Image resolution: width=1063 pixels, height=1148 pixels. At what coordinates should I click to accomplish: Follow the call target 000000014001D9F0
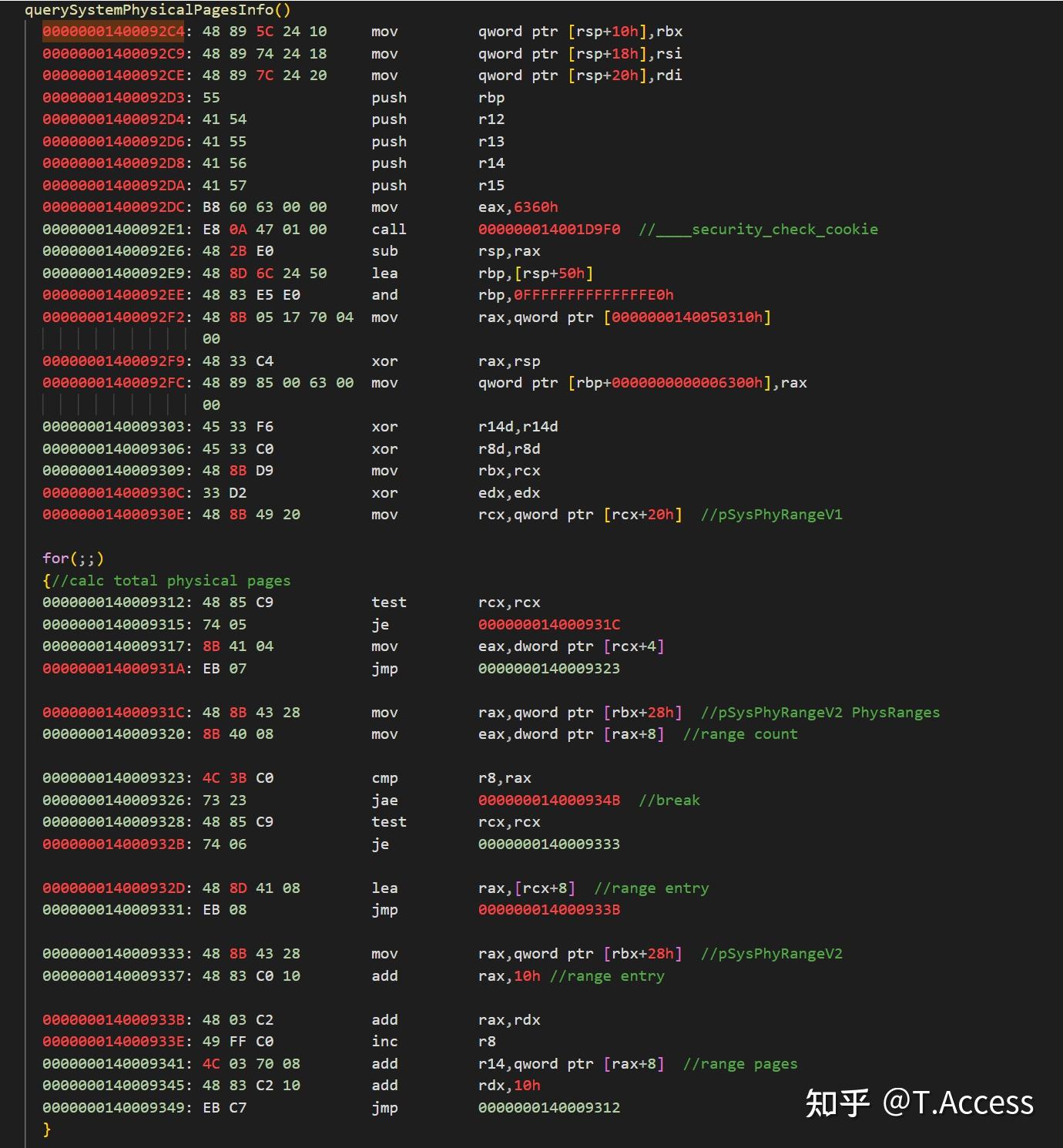click(x=548, y=230)
